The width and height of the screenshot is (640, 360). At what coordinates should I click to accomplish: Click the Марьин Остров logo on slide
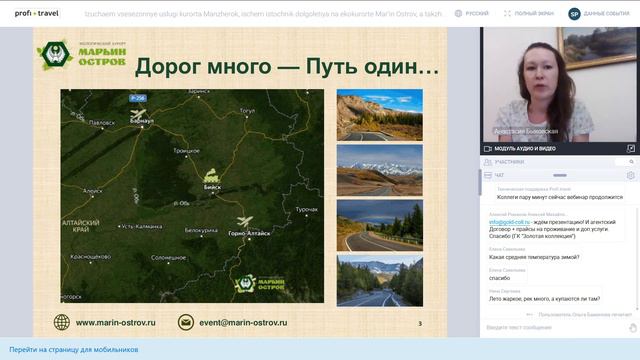(x=82, y=54)
